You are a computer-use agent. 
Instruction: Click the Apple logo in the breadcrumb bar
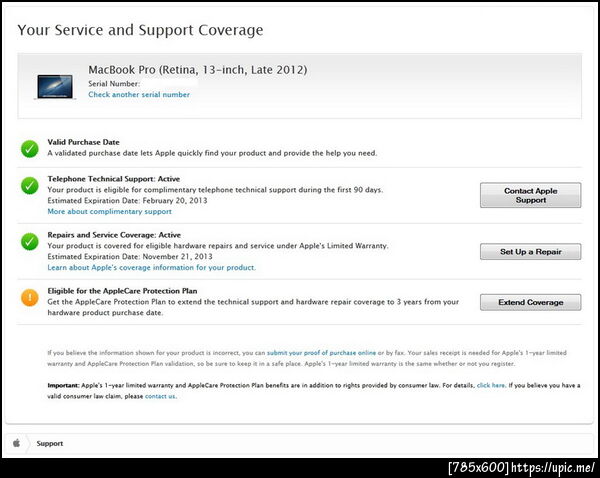16,443
